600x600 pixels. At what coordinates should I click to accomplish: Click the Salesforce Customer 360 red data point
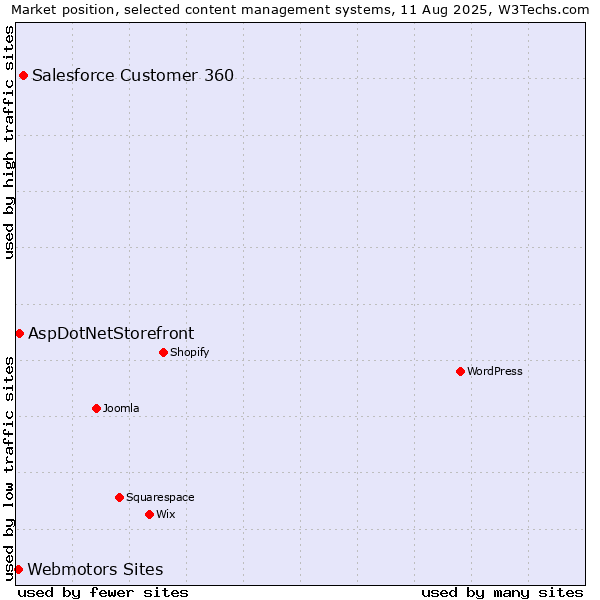click(23, 75)
